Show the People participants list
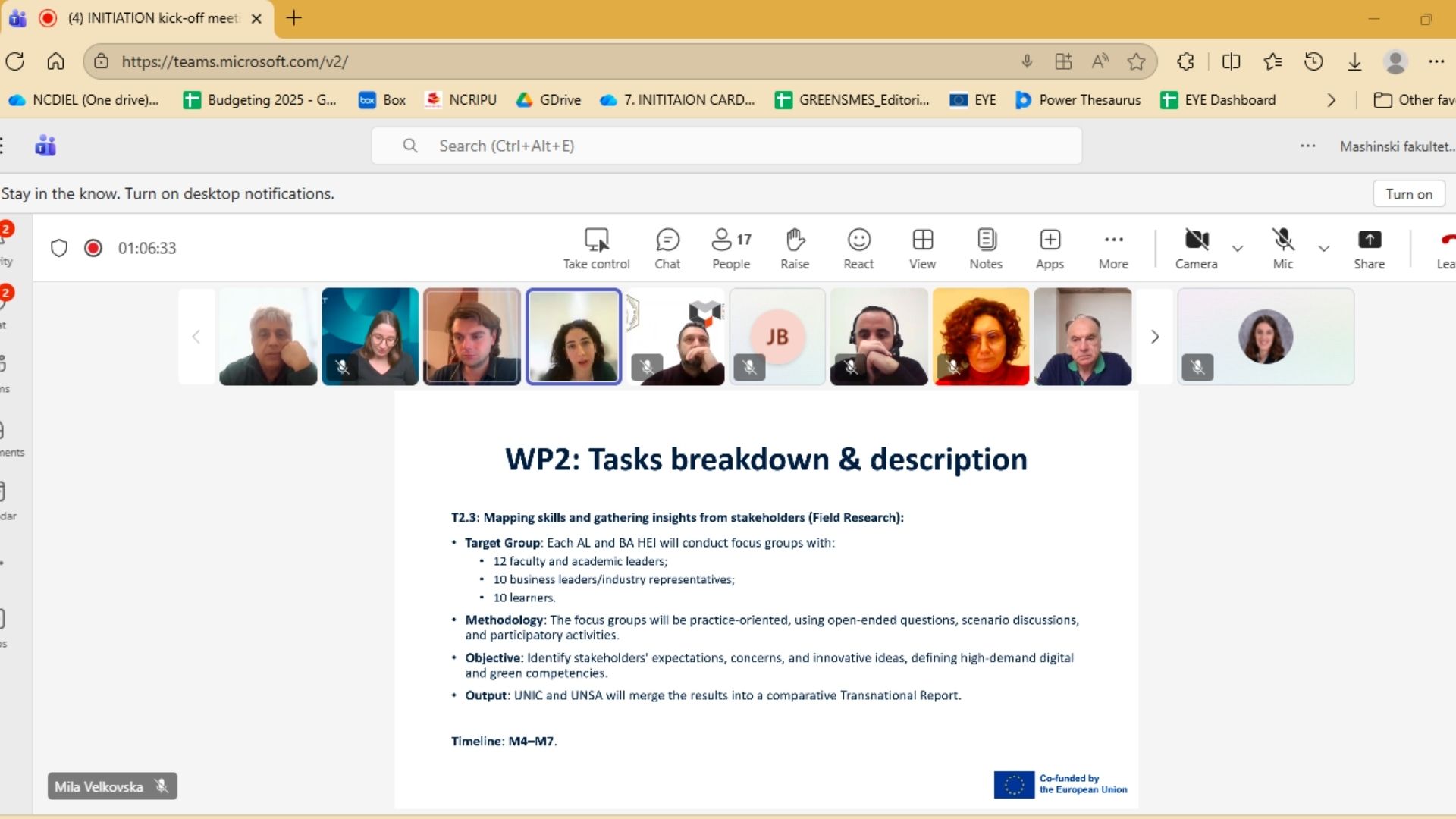 (x=731, y=248)
